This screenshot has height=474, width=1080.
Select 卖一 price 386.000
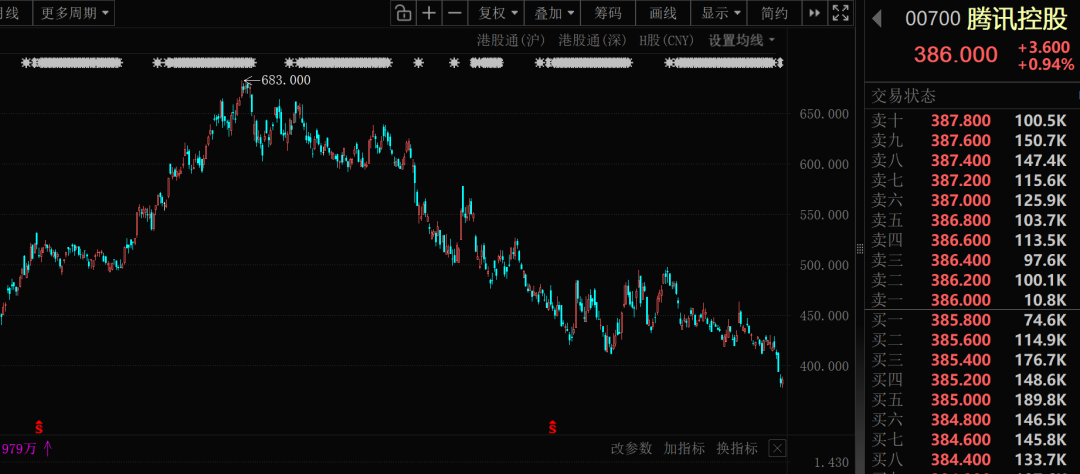961,300
